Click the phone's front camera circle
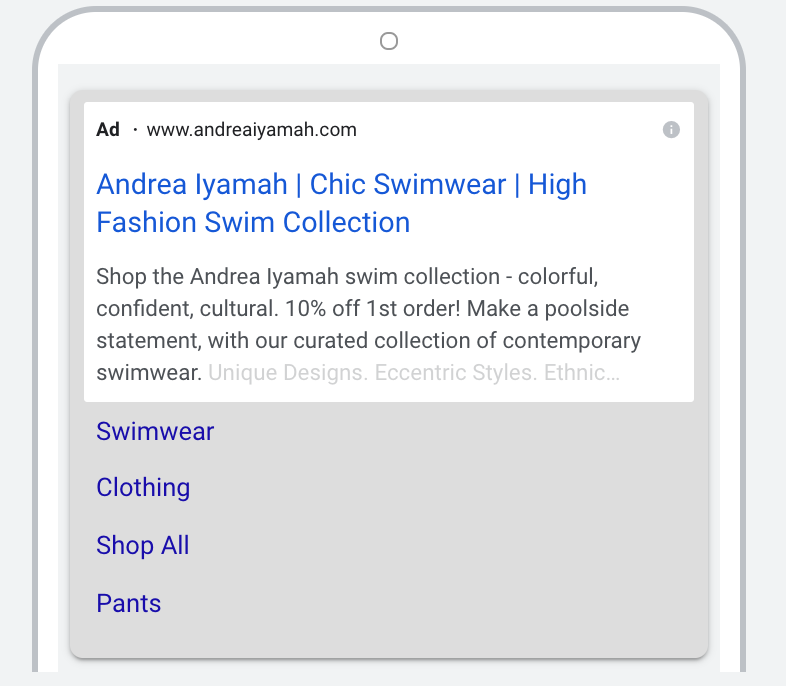 (x=389, y=41)
